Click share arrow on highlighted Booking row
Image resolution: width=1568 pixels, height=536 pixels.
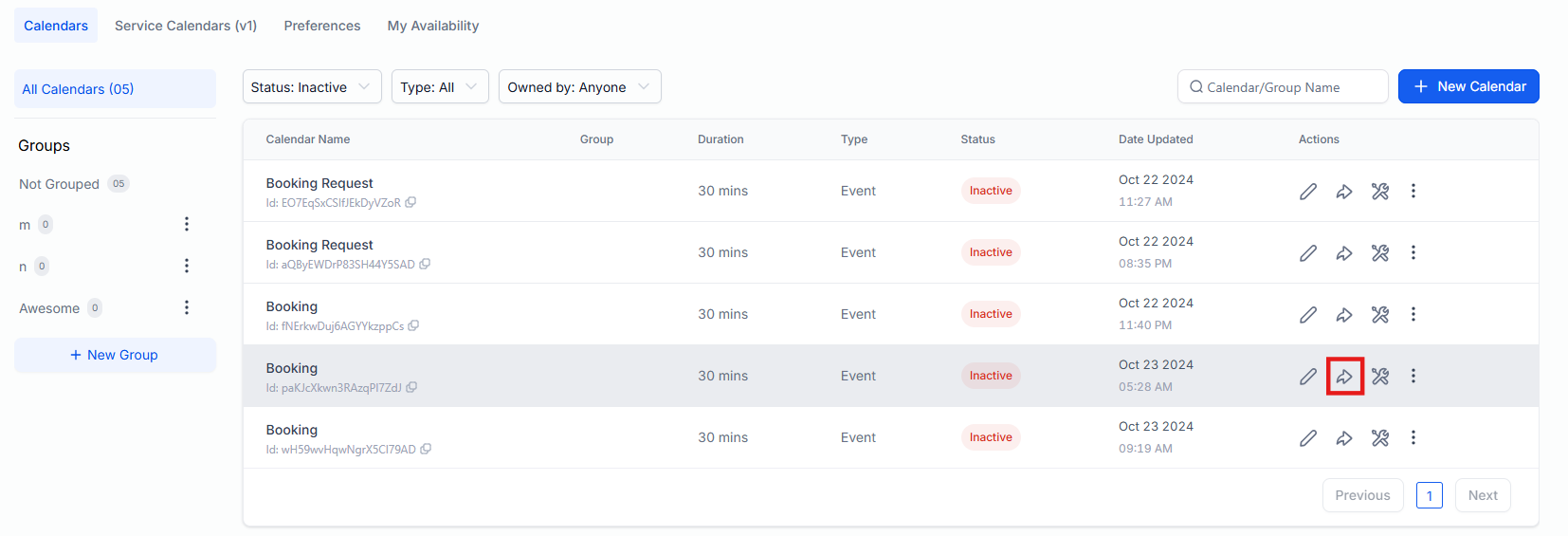tap(1344, 377)
